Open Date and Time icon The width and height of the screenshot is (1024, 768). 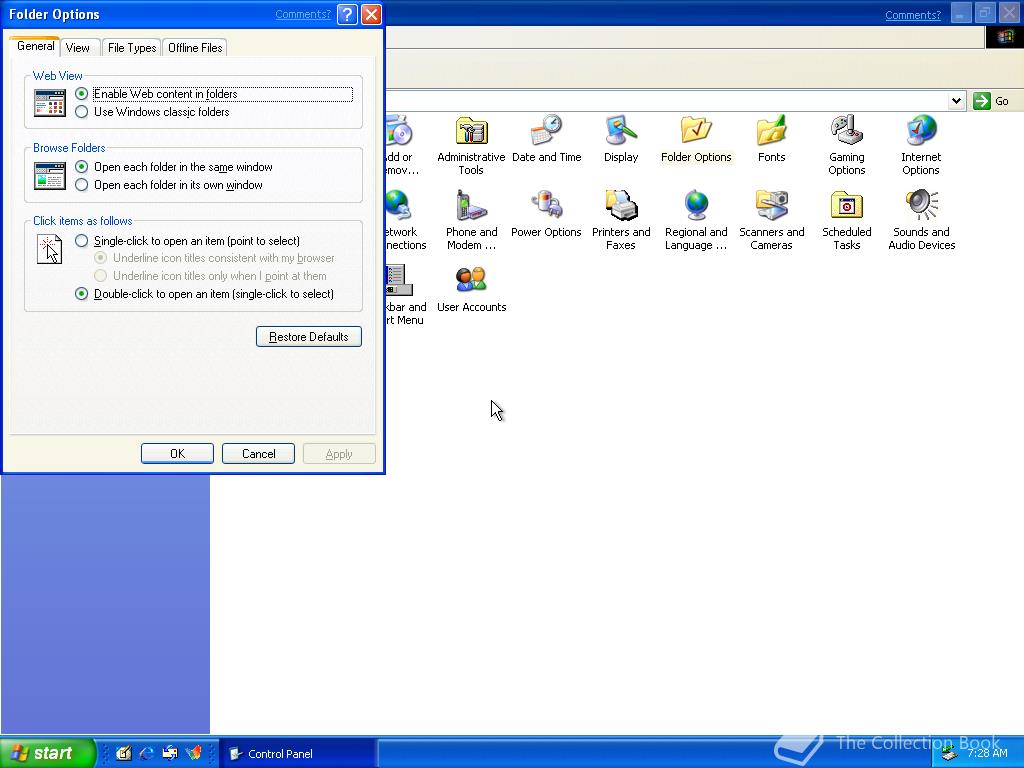(x=547, y=138)
